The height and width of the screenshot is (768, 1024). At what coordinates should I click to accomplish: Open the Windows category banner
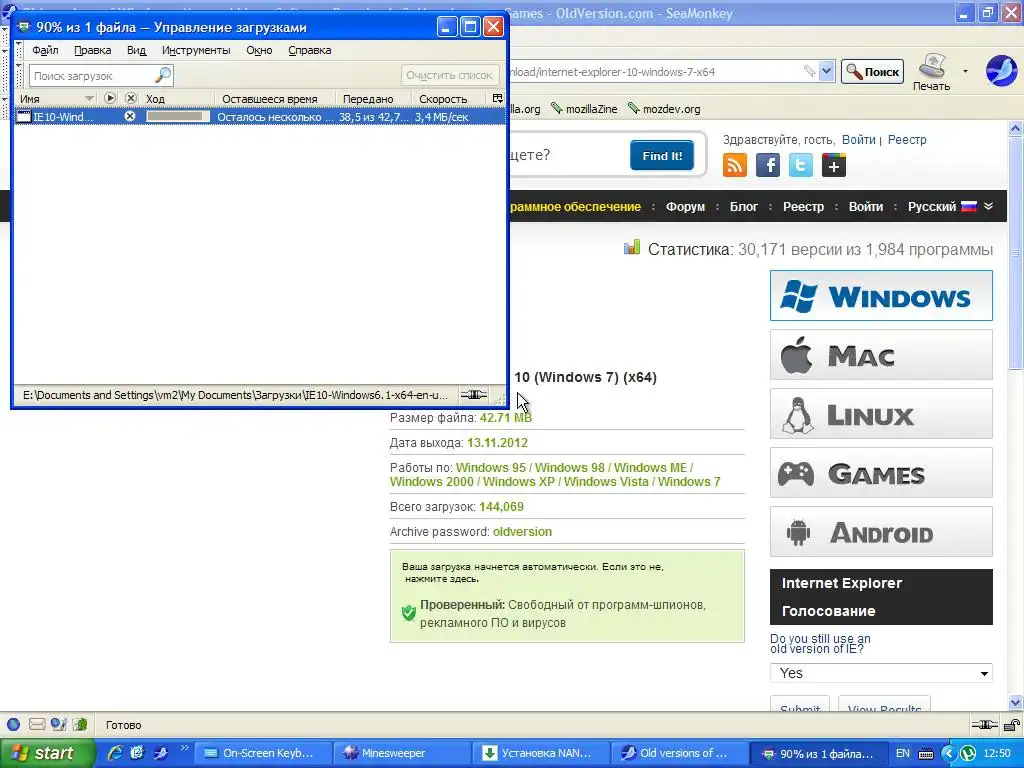pyautogui.click(x=881, y=296)
